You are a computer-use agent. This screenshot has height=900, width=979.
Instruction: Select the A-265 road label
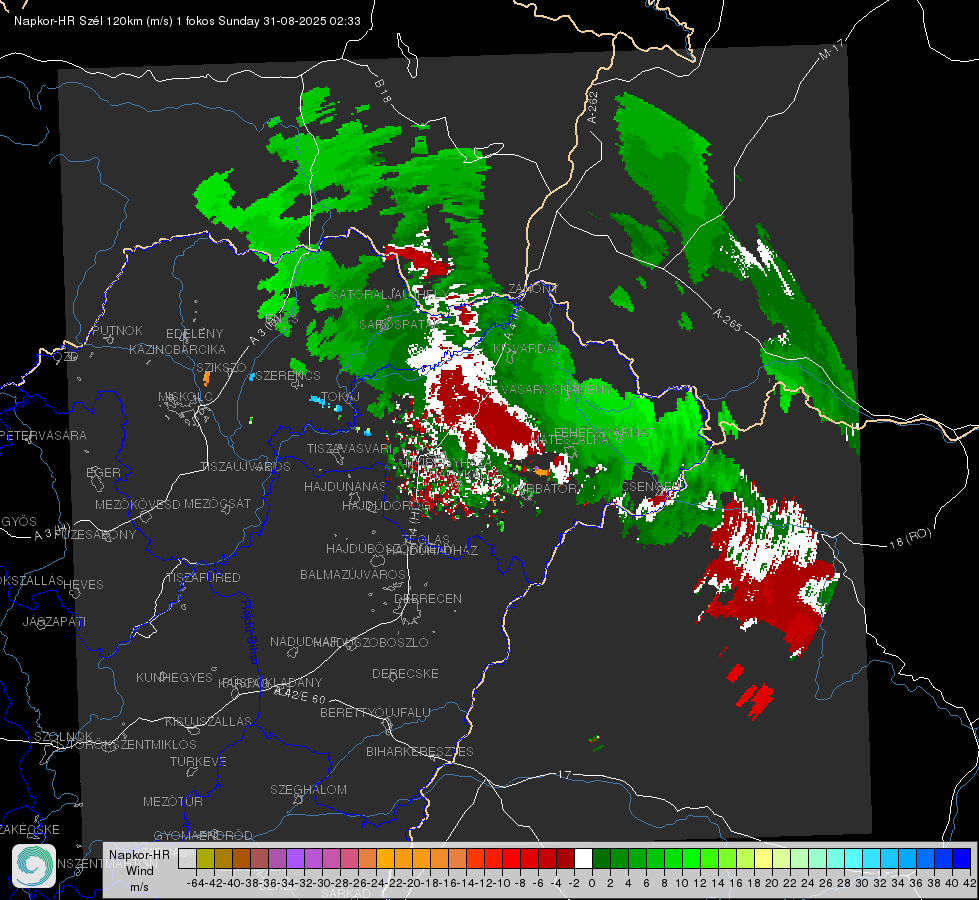pos(727,319)
